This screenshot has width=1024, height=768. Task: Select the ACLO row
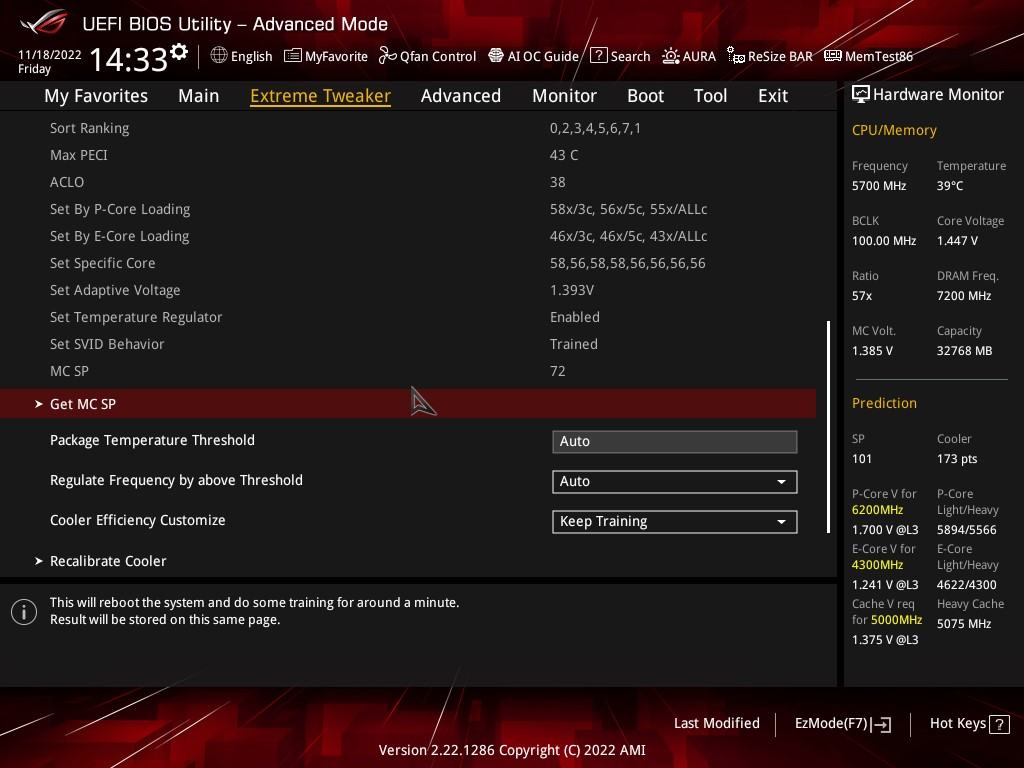coord(408,182)
